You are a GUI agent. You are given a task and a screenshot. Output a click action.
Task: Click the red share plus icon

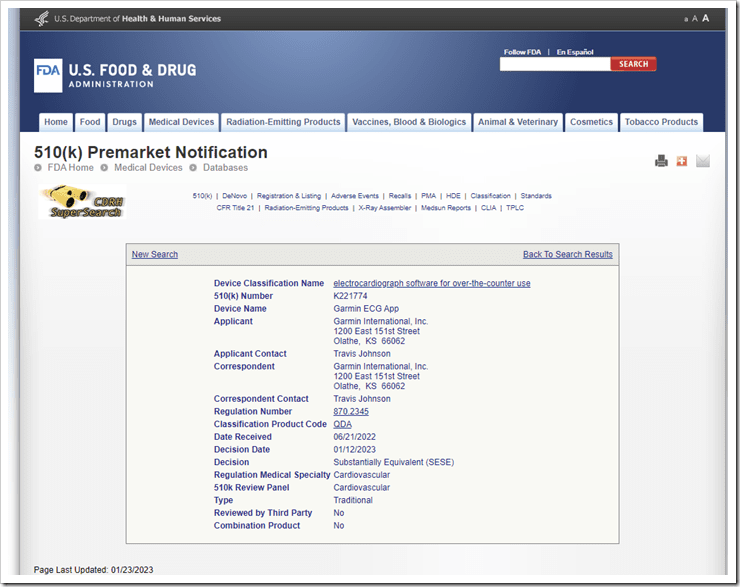coord(681,161)
